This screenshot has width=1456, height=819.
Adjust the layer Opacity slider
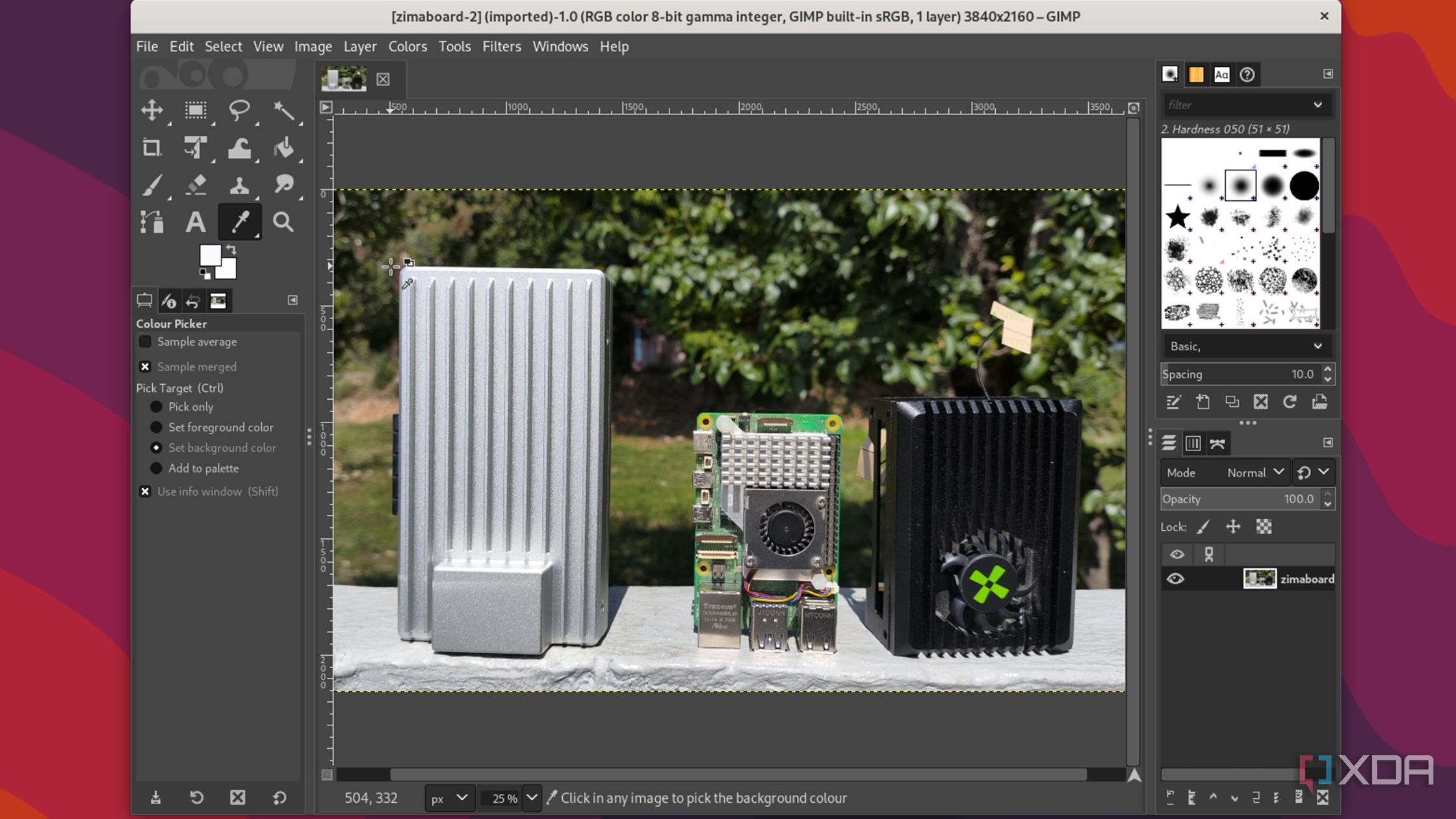[x=1240, y=499]
